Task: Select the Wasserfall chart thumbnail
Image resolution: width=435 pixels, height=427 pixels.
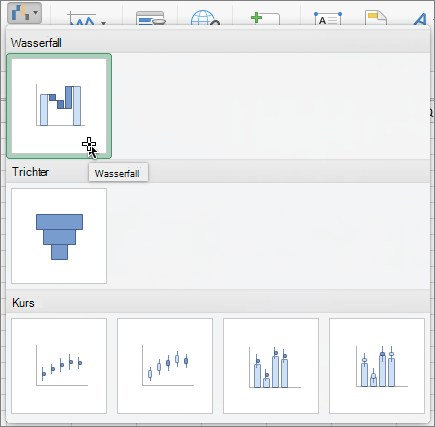Action: tap(59, 106)
